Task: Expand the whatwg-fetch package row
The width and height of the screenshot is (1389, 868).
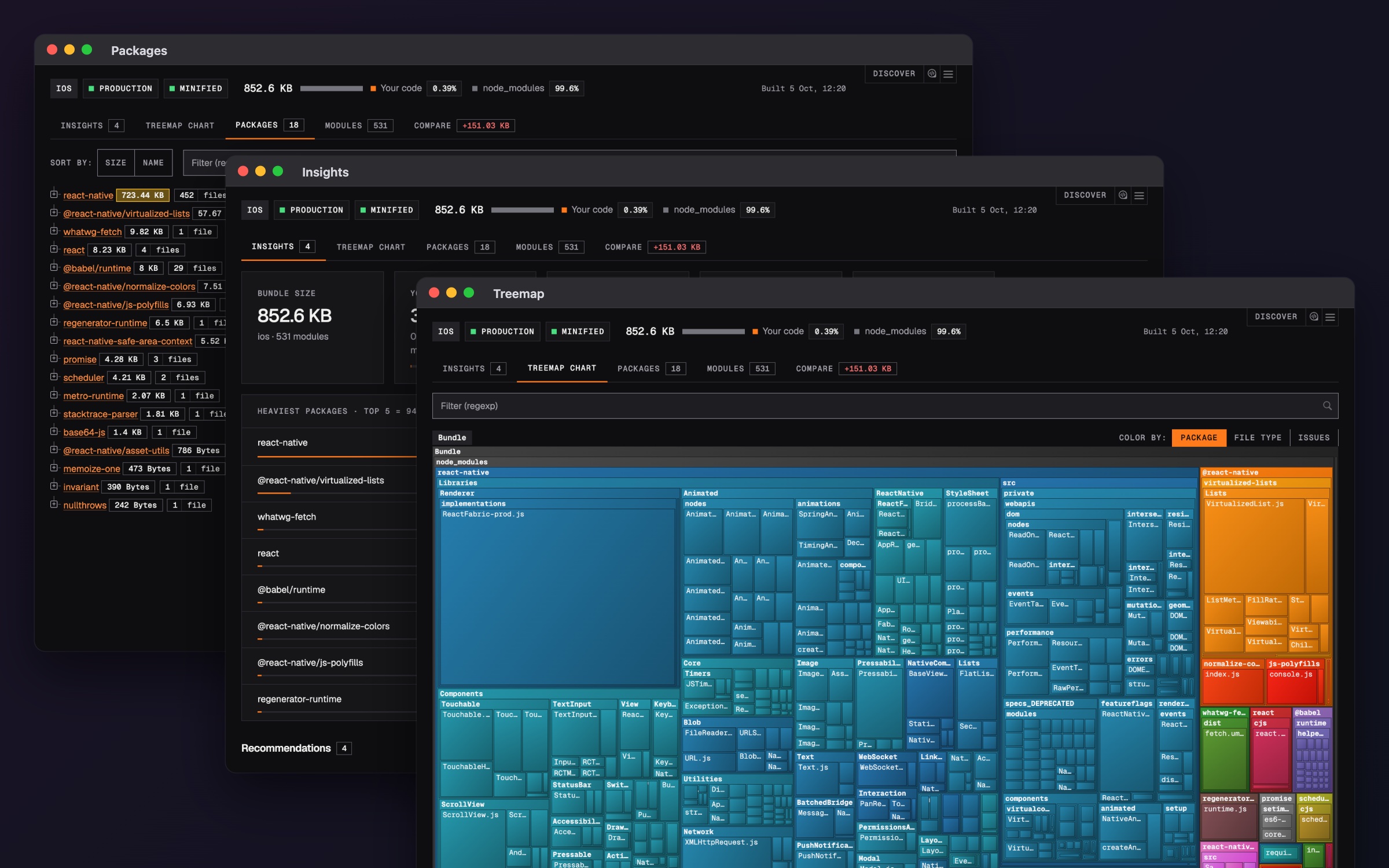Action: click(x=54, y=231)
